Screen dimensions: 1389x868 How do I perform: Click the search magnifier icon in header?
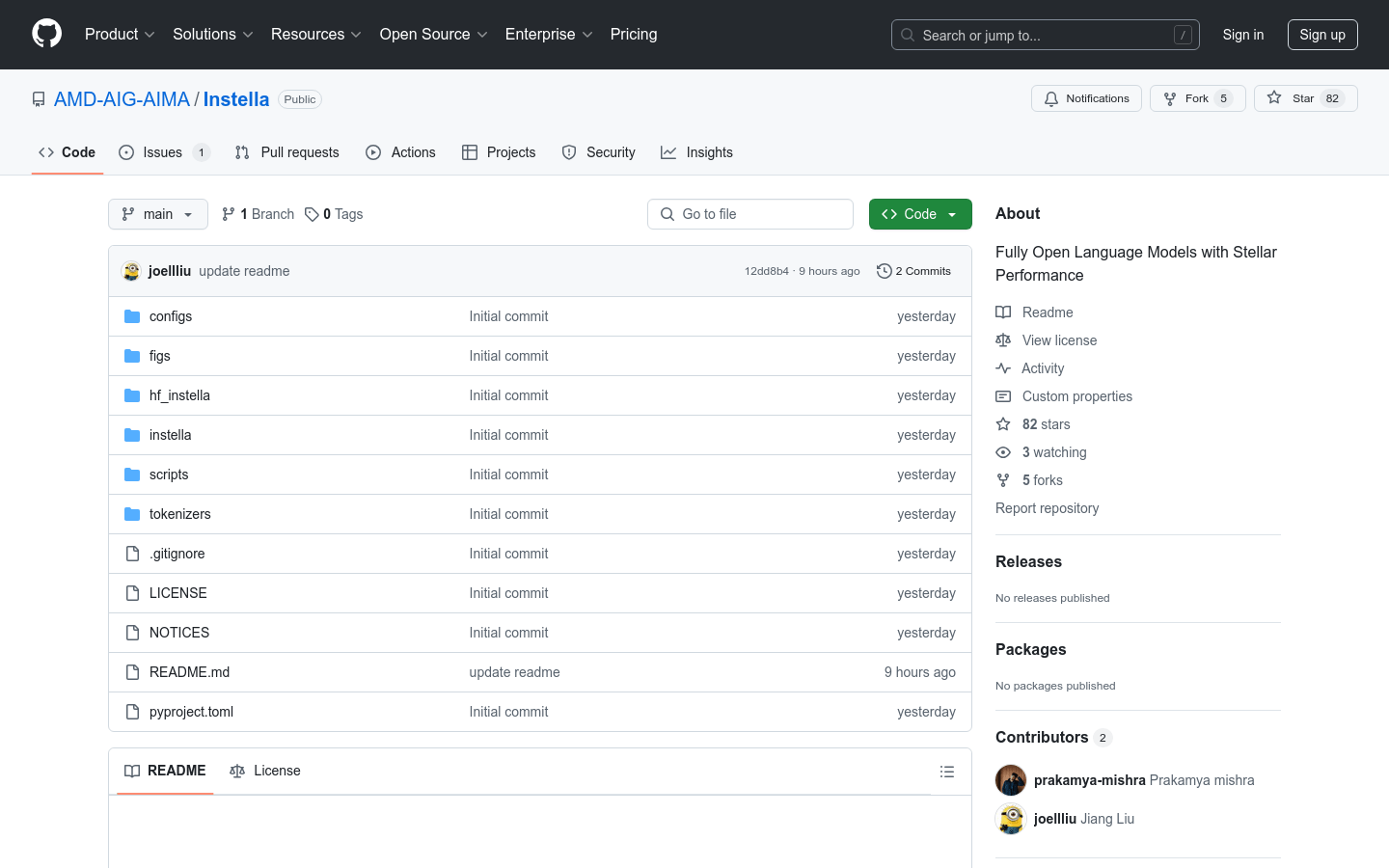[x=908, y=35]
